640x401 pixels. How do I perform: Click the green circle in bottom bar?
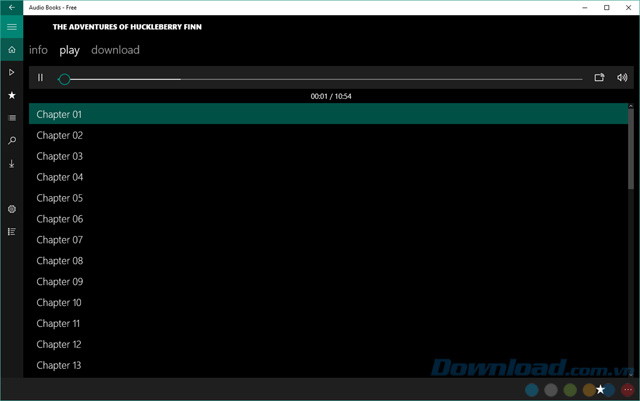[570, 390]
